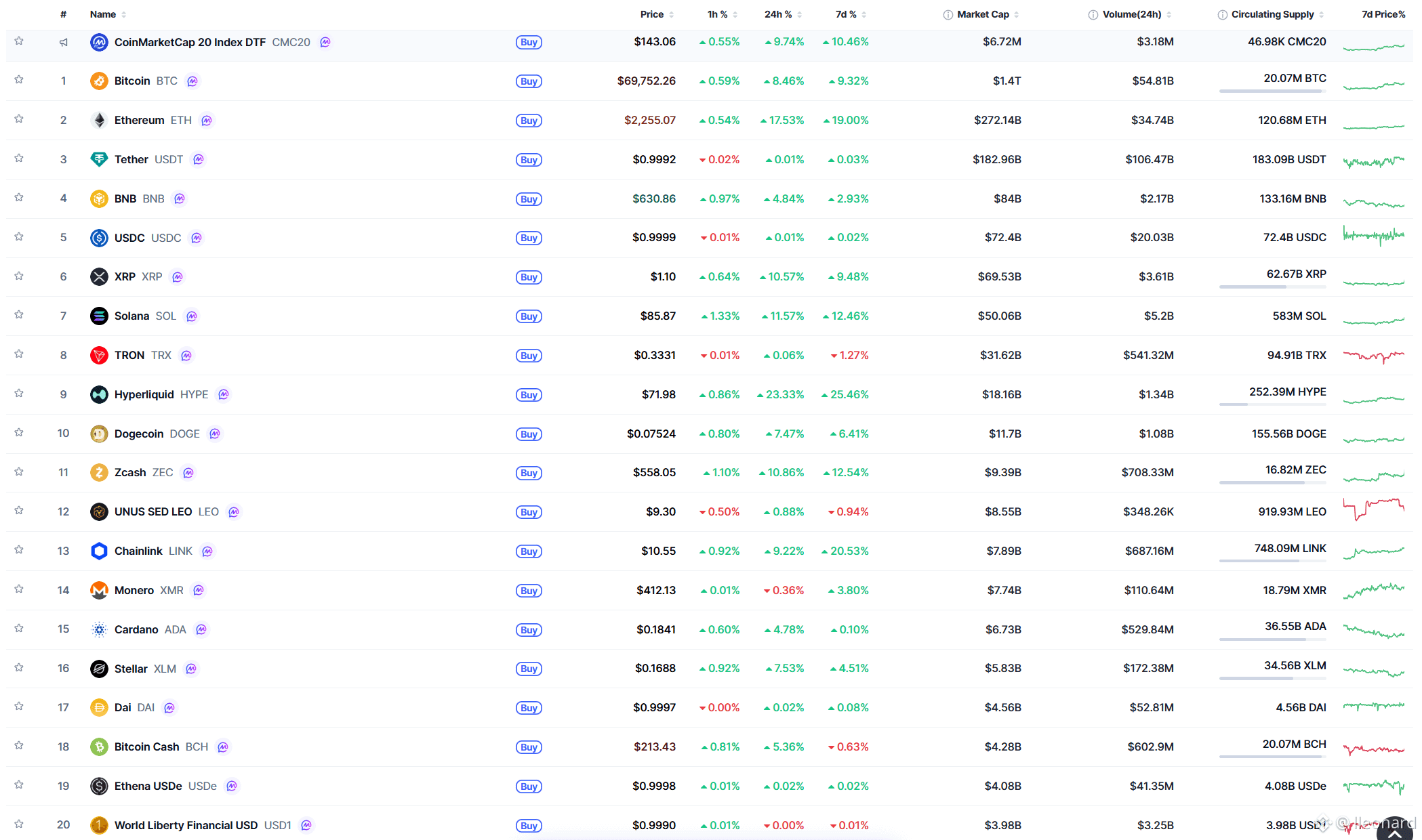Toggle the watchlist star for Tether

19,159
